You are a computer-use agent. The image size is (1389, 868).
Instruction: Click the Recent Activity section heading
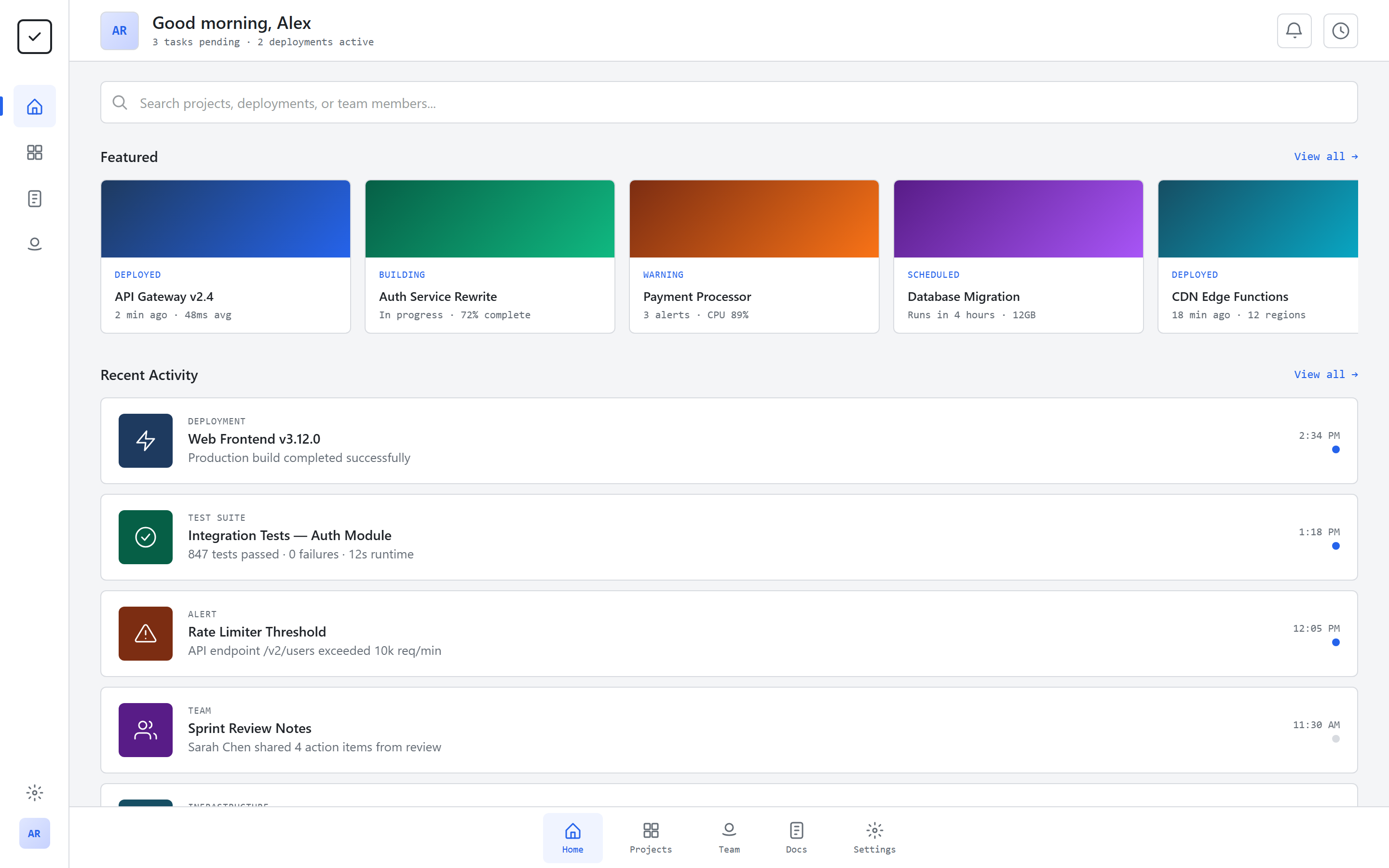[x=149, y=375]
